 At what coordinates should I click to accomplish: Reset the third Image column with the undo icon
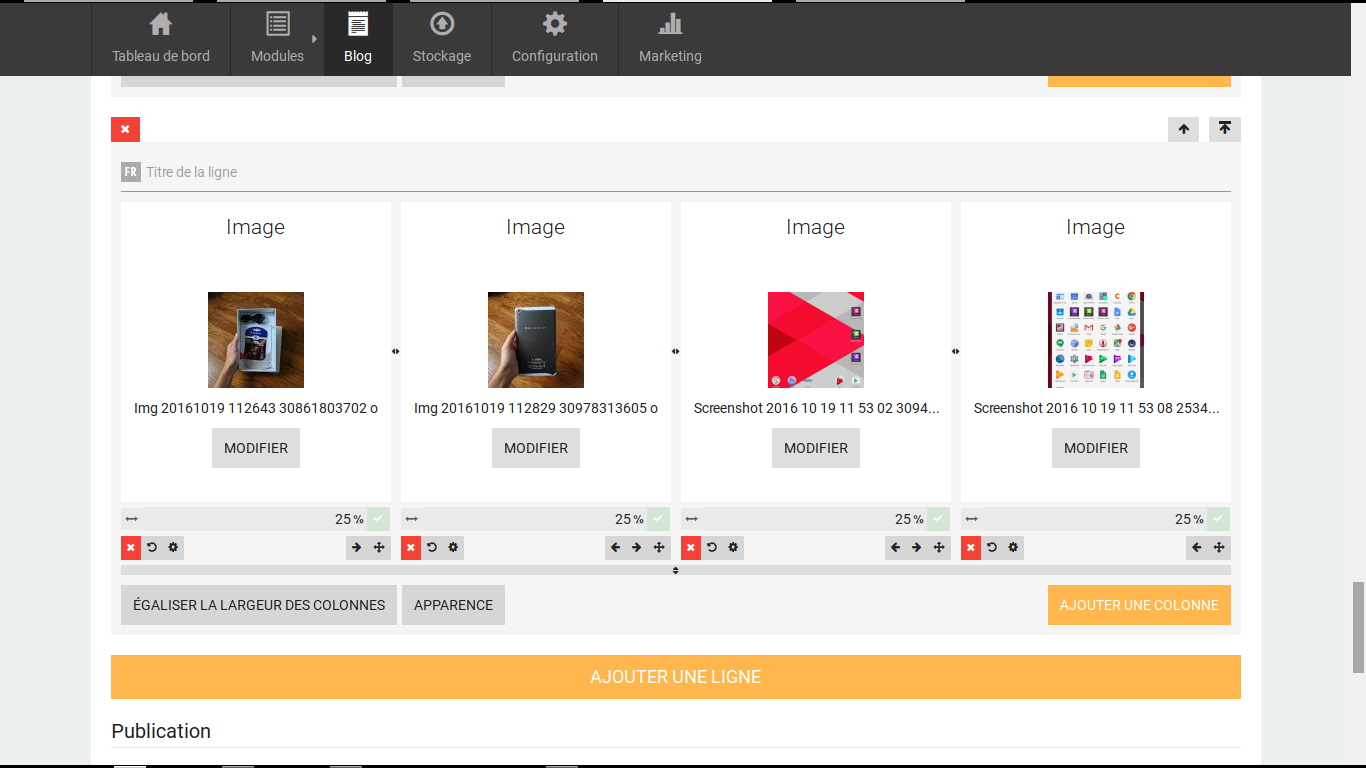(712, 548)
